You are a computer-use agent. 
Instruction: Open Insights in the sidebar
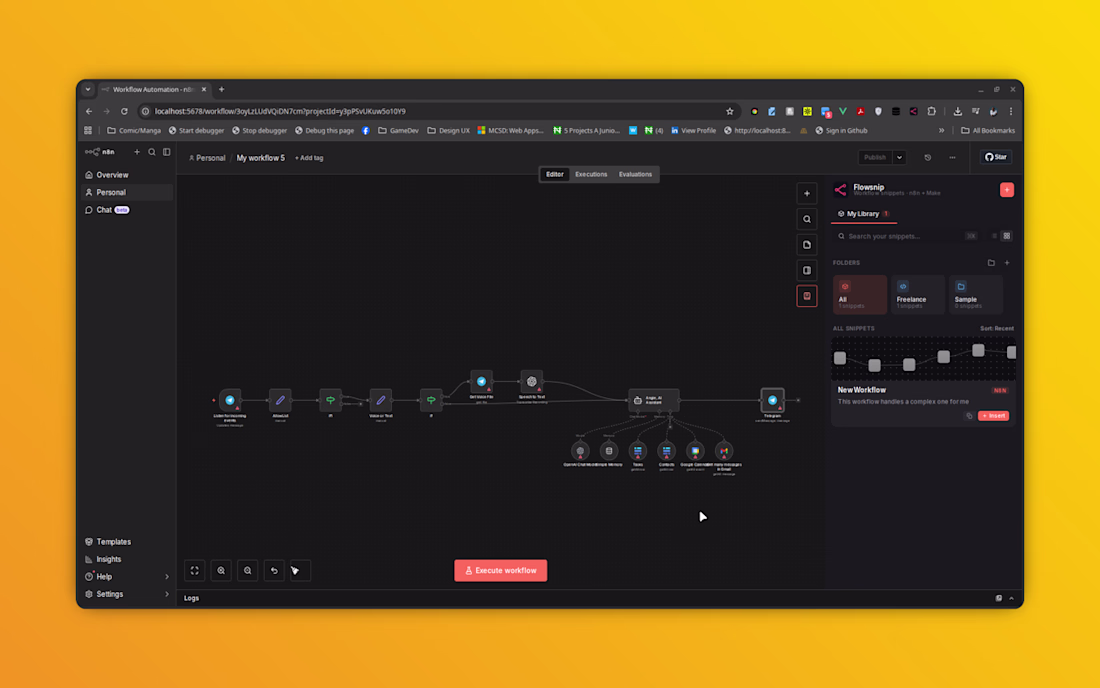pyautogui.click(x=126, y=560)
